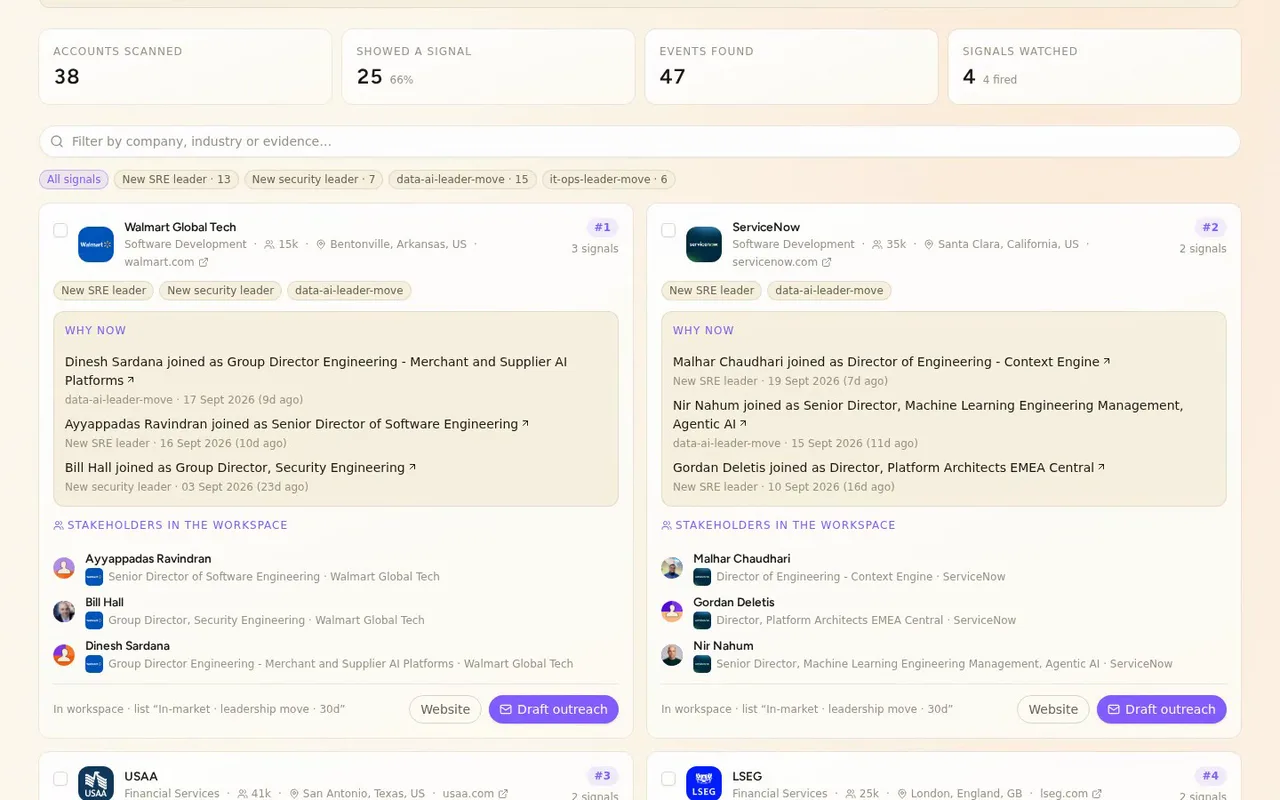Image resolution: width=1280 pixels, height=800 pixels.
Task: Click the ServiceNow company logo
Action: 704,244
